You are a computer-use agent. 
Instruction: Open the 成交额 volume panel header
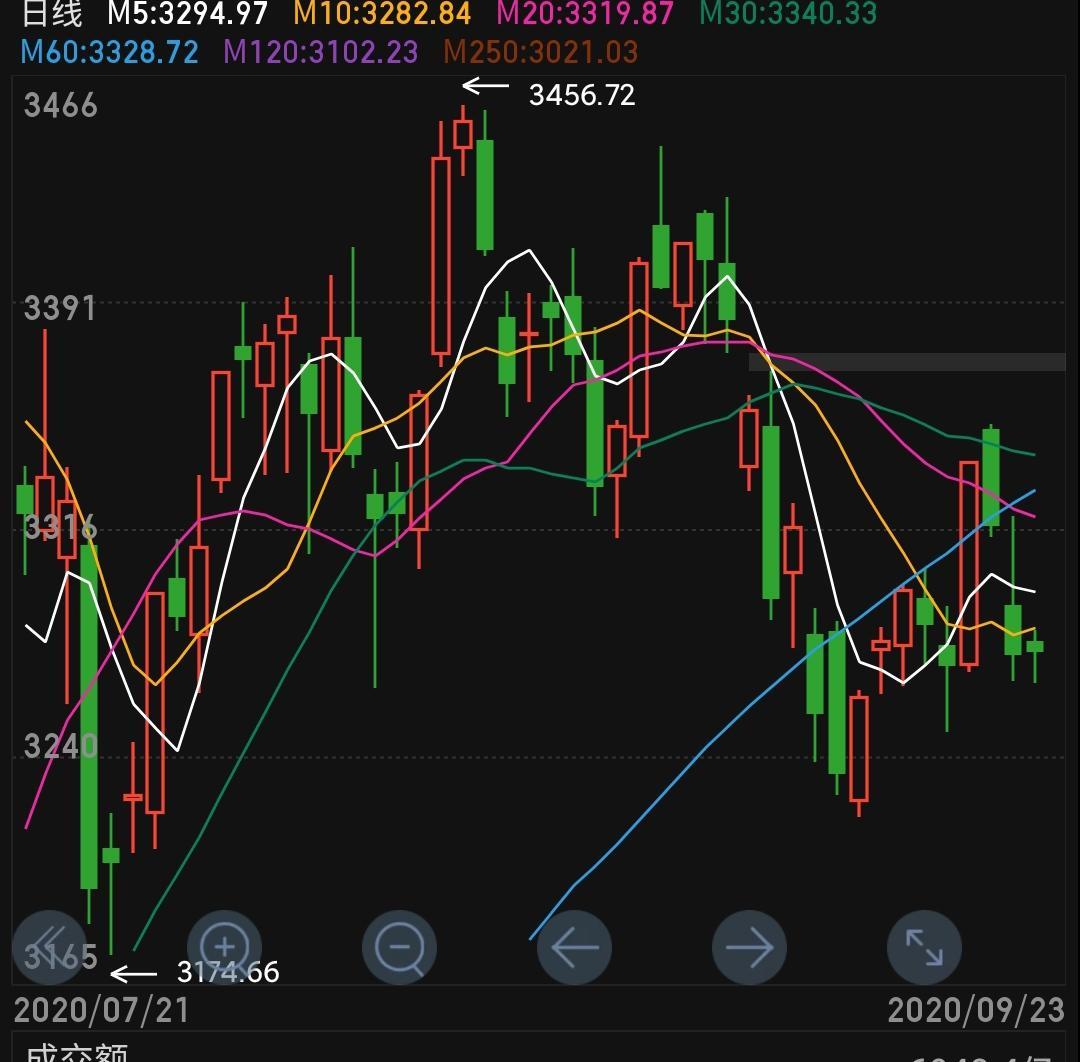pos(77,1052)
